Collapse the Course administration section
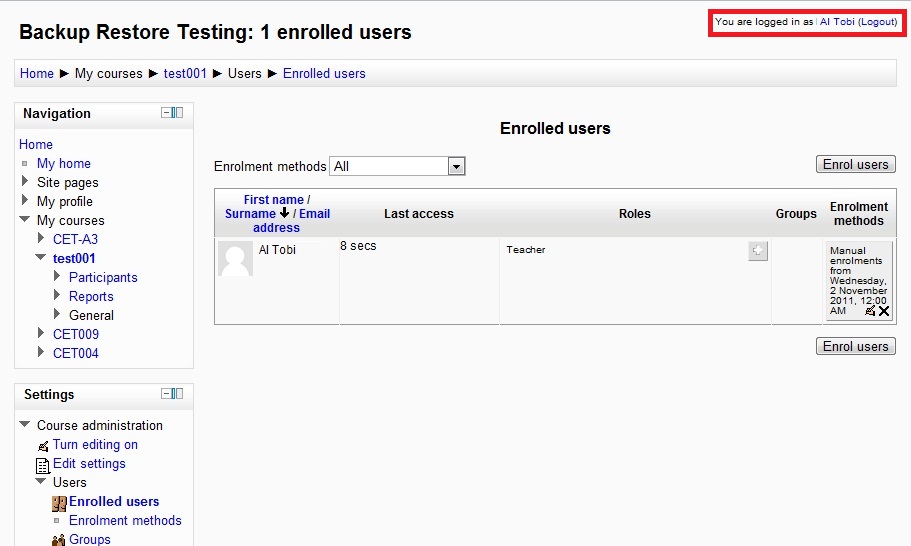 (24, 424)
